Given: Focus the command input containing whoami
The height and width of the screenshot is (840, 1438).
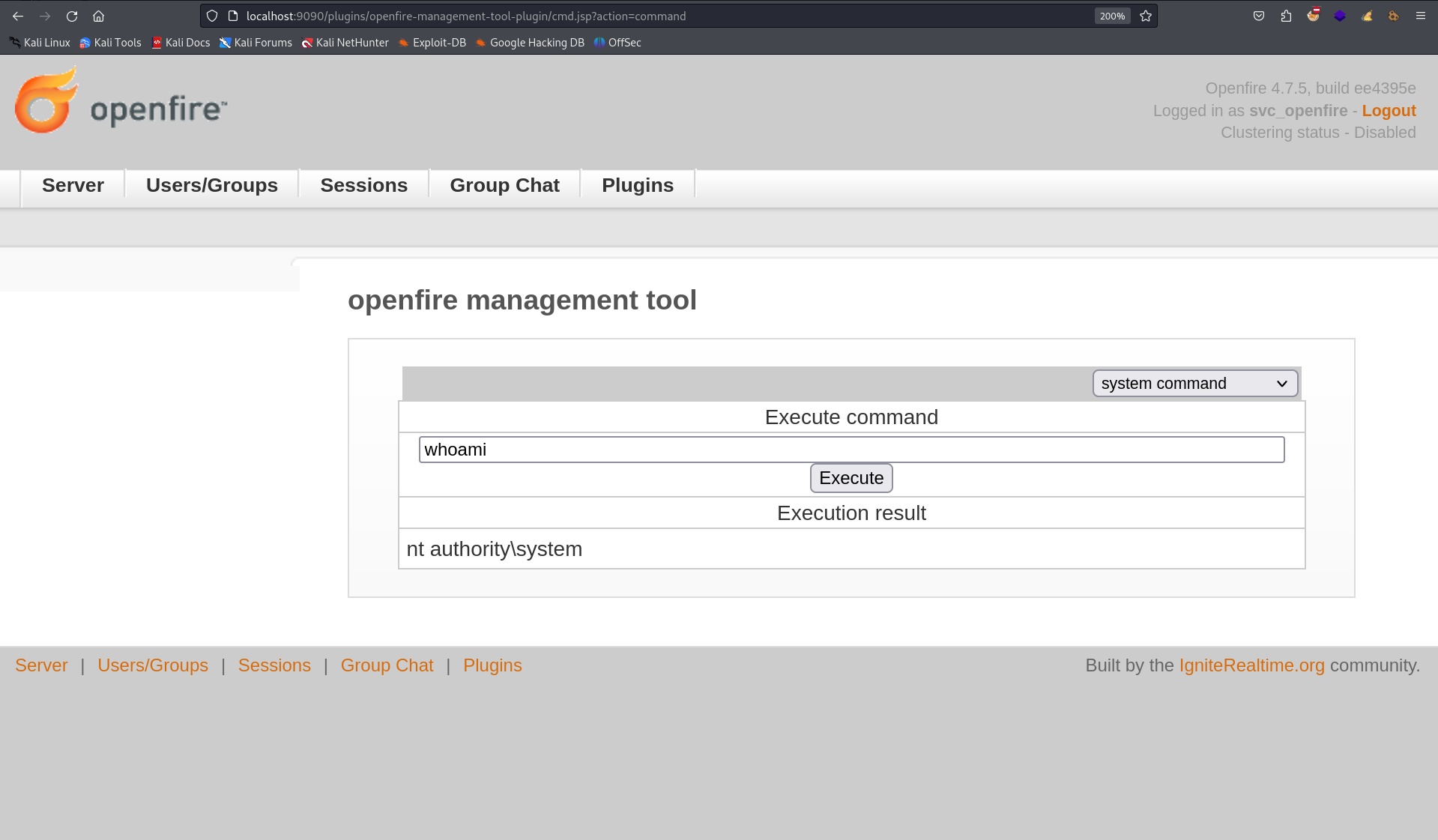Looking at the screenshot, I should (x=851, y=450).
